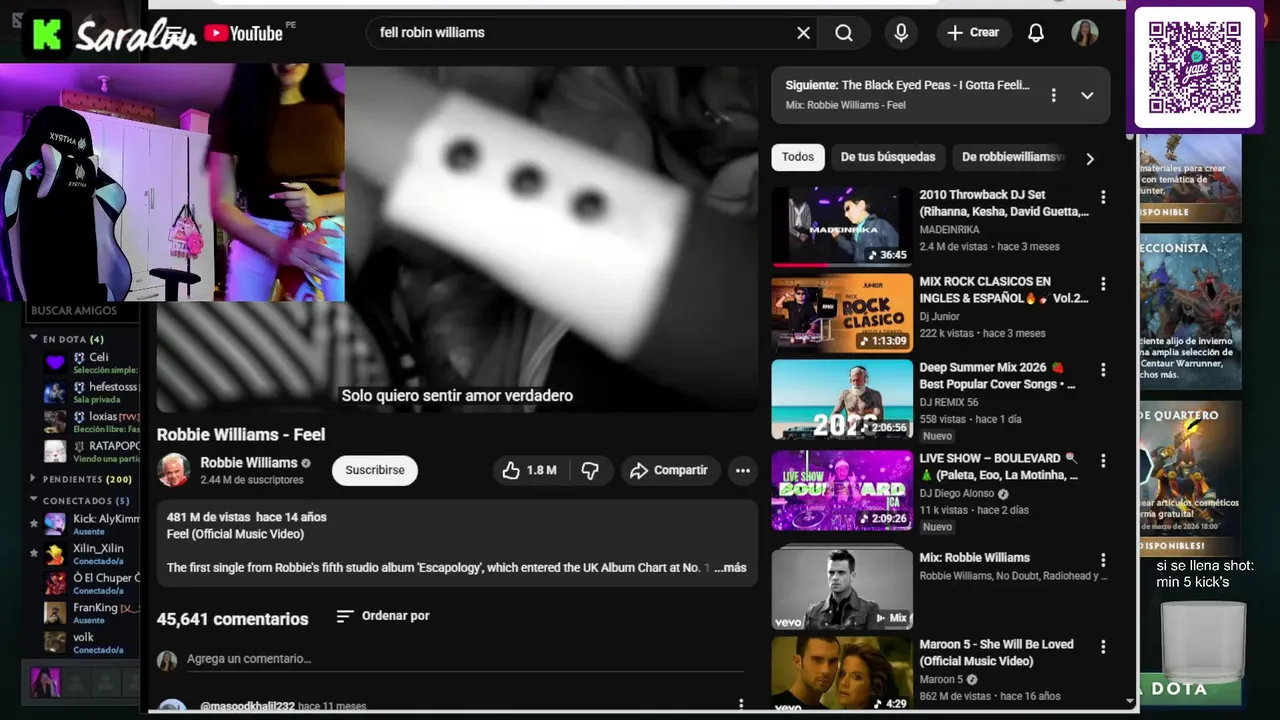
Task: Open options for Deep Summer Mix 2026
Action: pos(1103,370)
